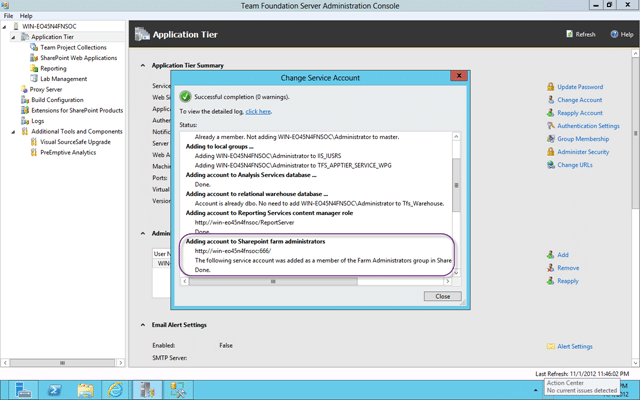Image resolution: width=640 pixels, height=400 pixels.
Task: Open PowerShell from the taskbar
Action: [x=55, y=390]
